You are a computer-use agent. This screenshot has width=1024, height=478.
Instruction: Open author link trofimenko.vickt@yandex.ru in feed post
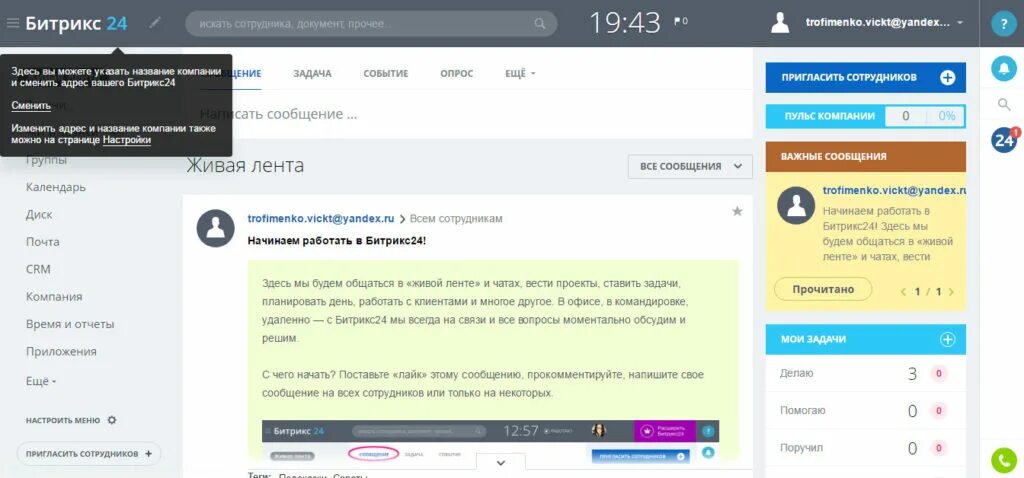click(x=321, y=219)
